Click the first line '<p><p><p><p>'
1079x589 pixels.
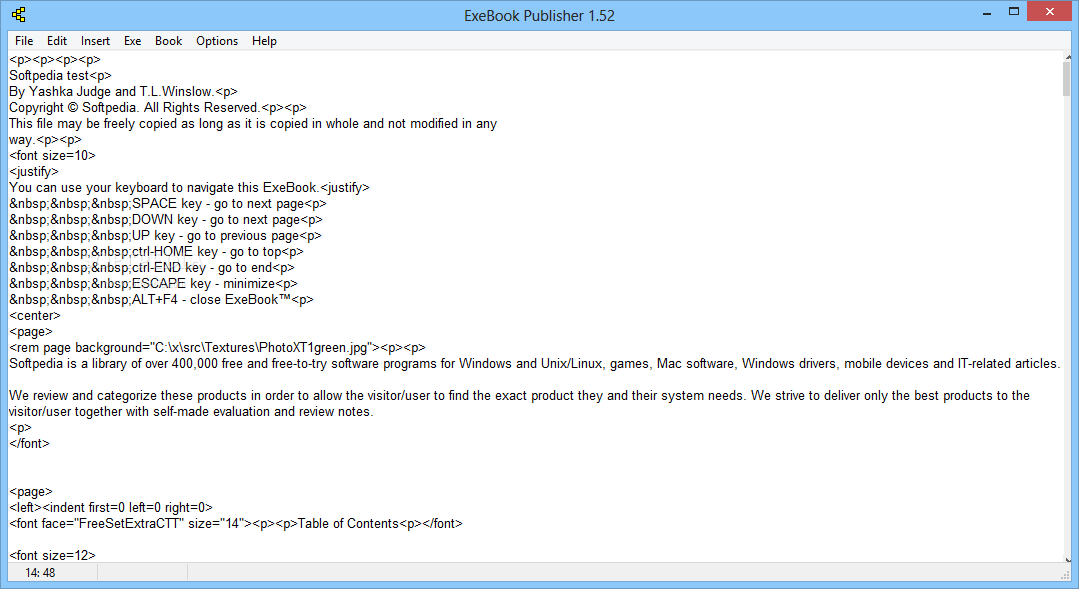pos(55,60)
